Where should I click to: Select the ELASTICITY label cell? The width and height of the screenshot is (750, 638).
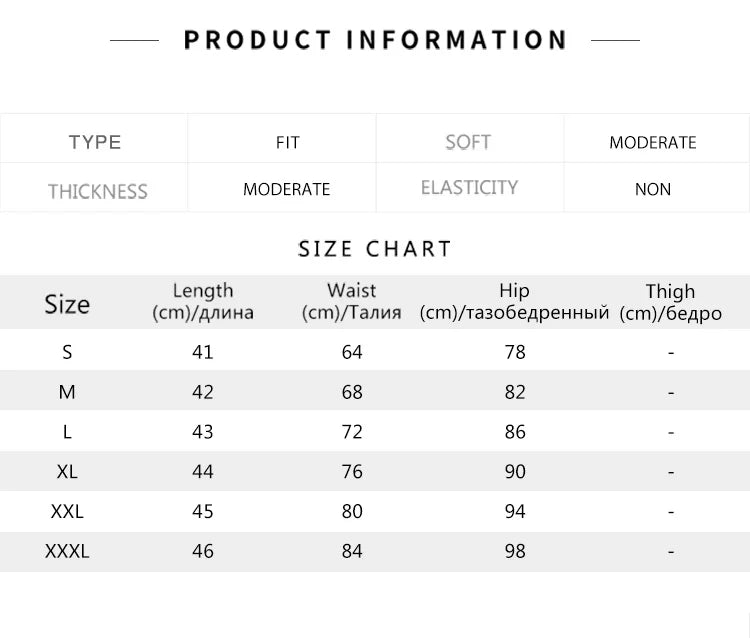click(x=469, y=187)
